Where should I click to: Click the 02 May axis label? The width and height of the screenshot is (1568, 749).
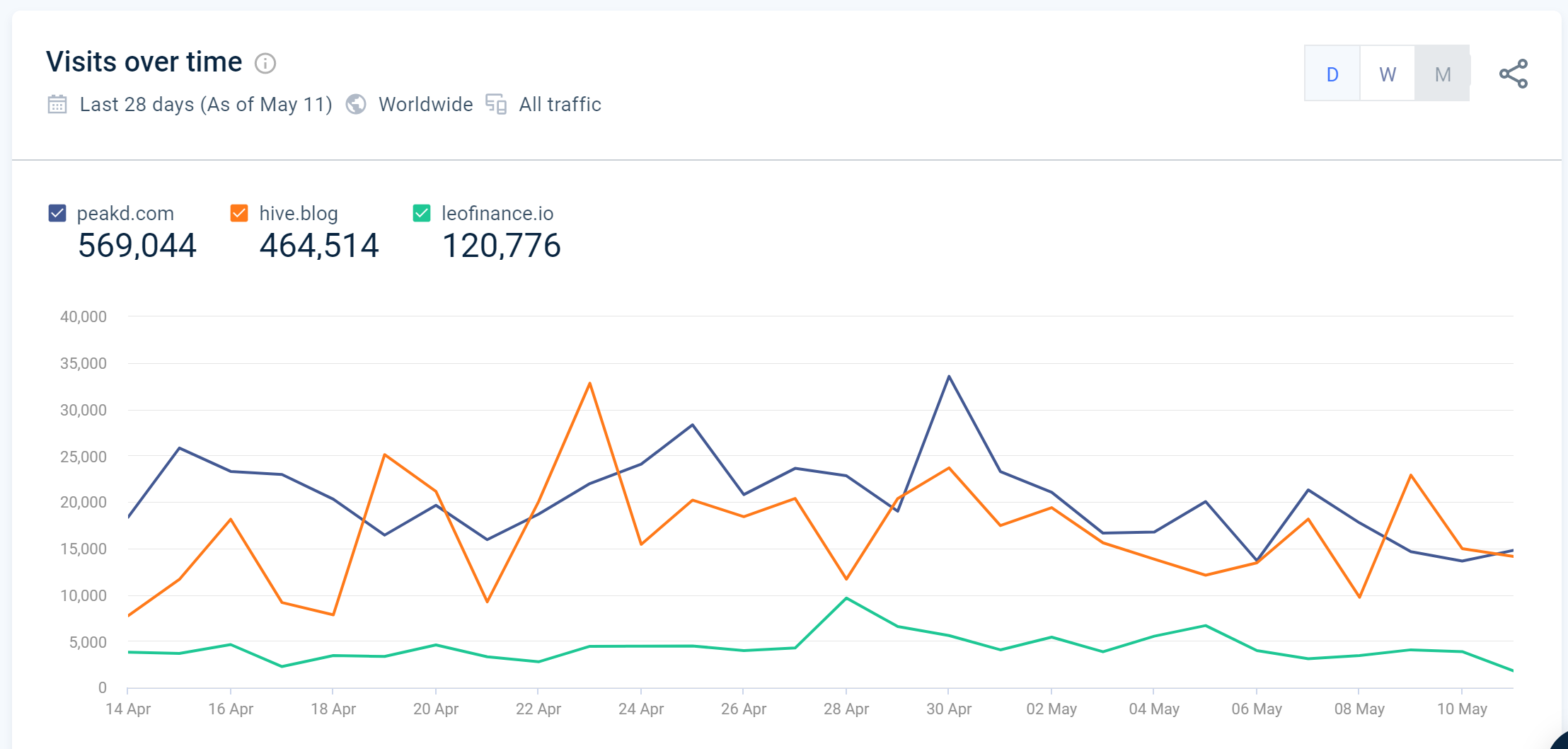(1051, 709)
